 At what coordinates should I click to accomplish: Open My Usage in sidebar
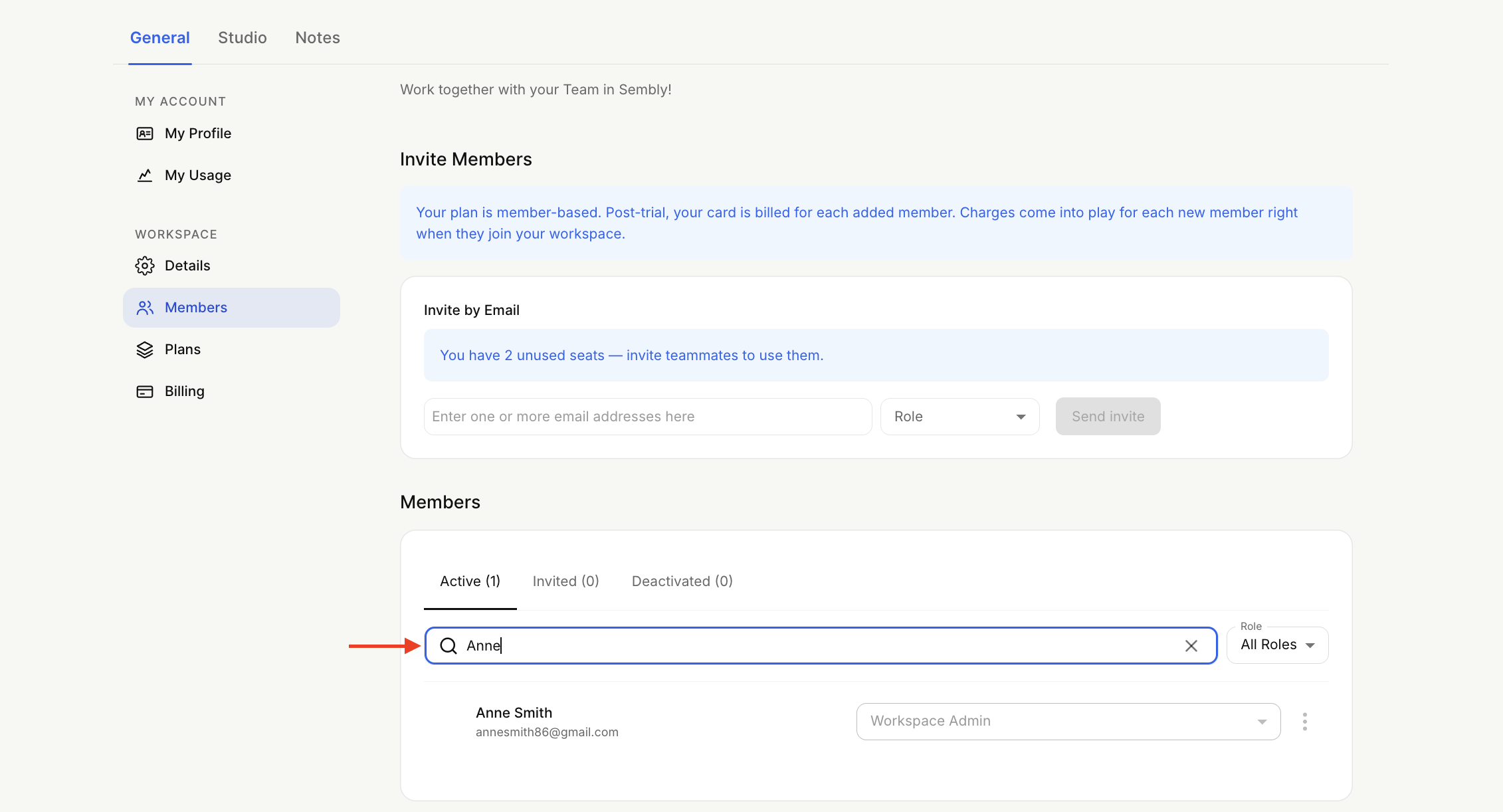pos(231,175)
